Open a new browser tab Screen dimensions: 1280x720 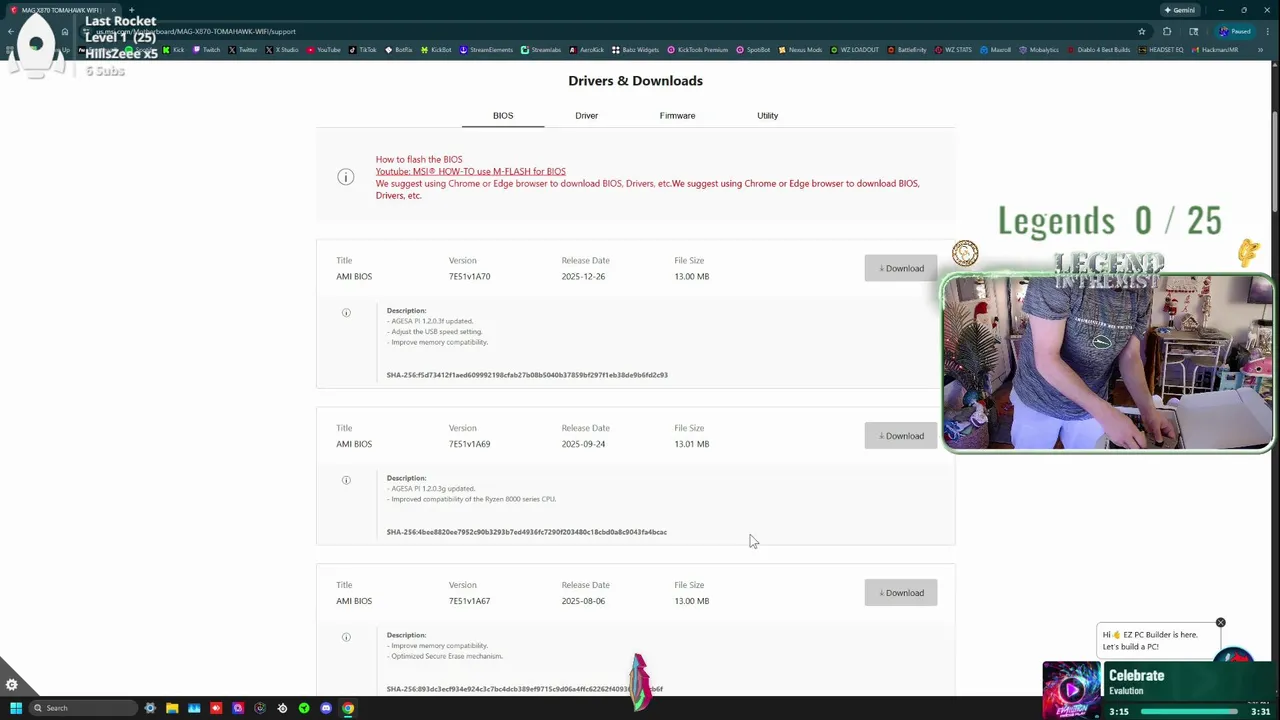pos(131,10)
